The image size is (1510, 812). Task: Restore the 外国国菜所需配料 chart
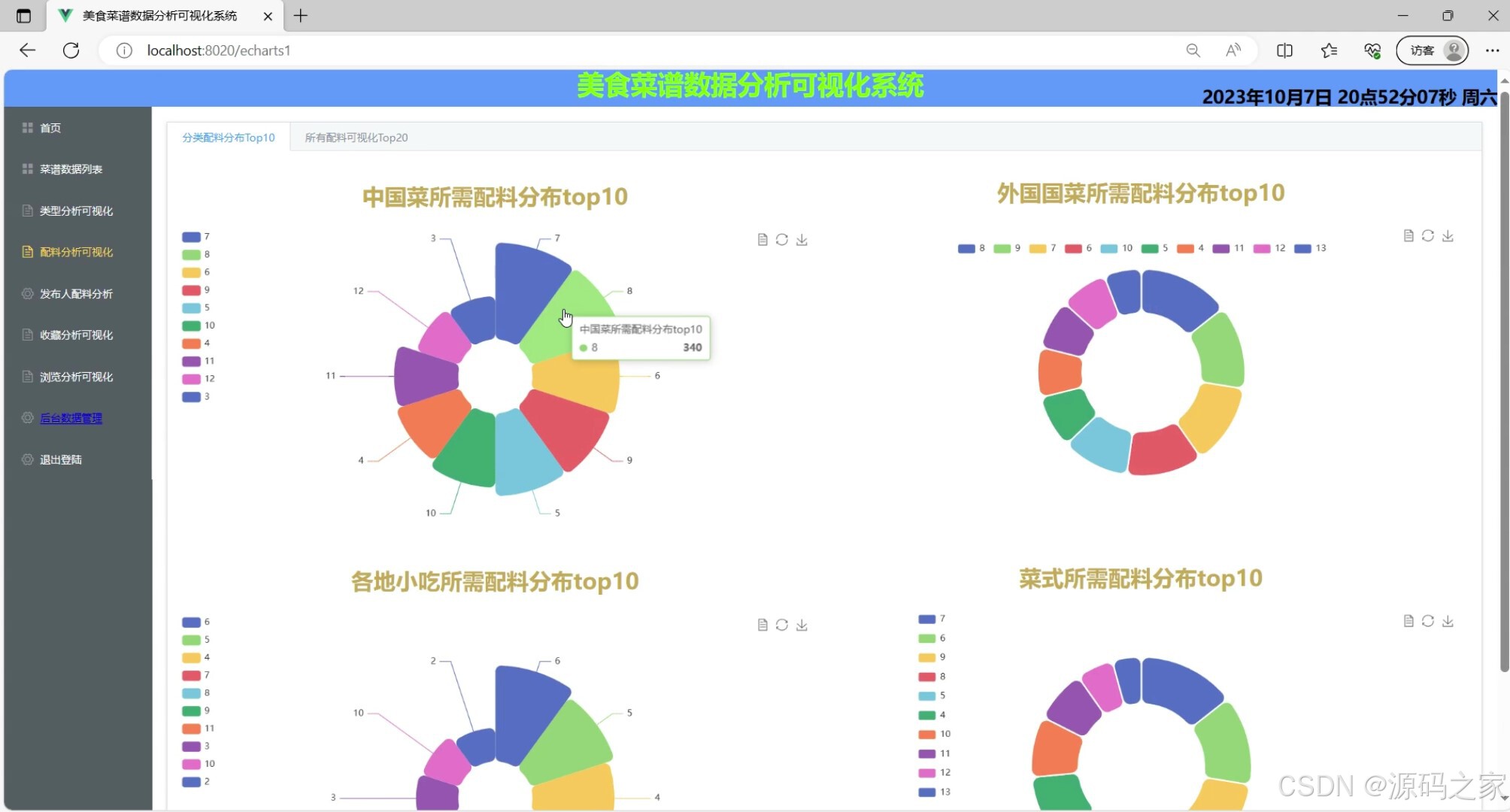pos(1428,235)
